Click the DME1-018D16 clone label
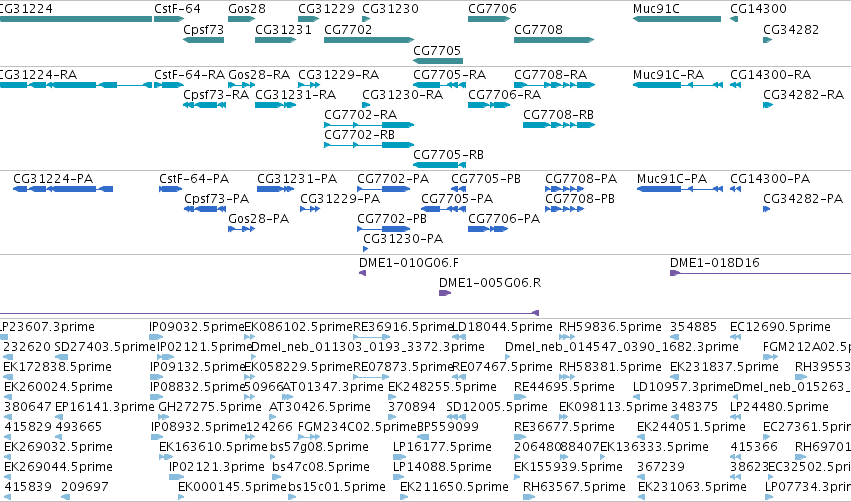This screenshot has width=851, height=502. click(x=714, y=263)
